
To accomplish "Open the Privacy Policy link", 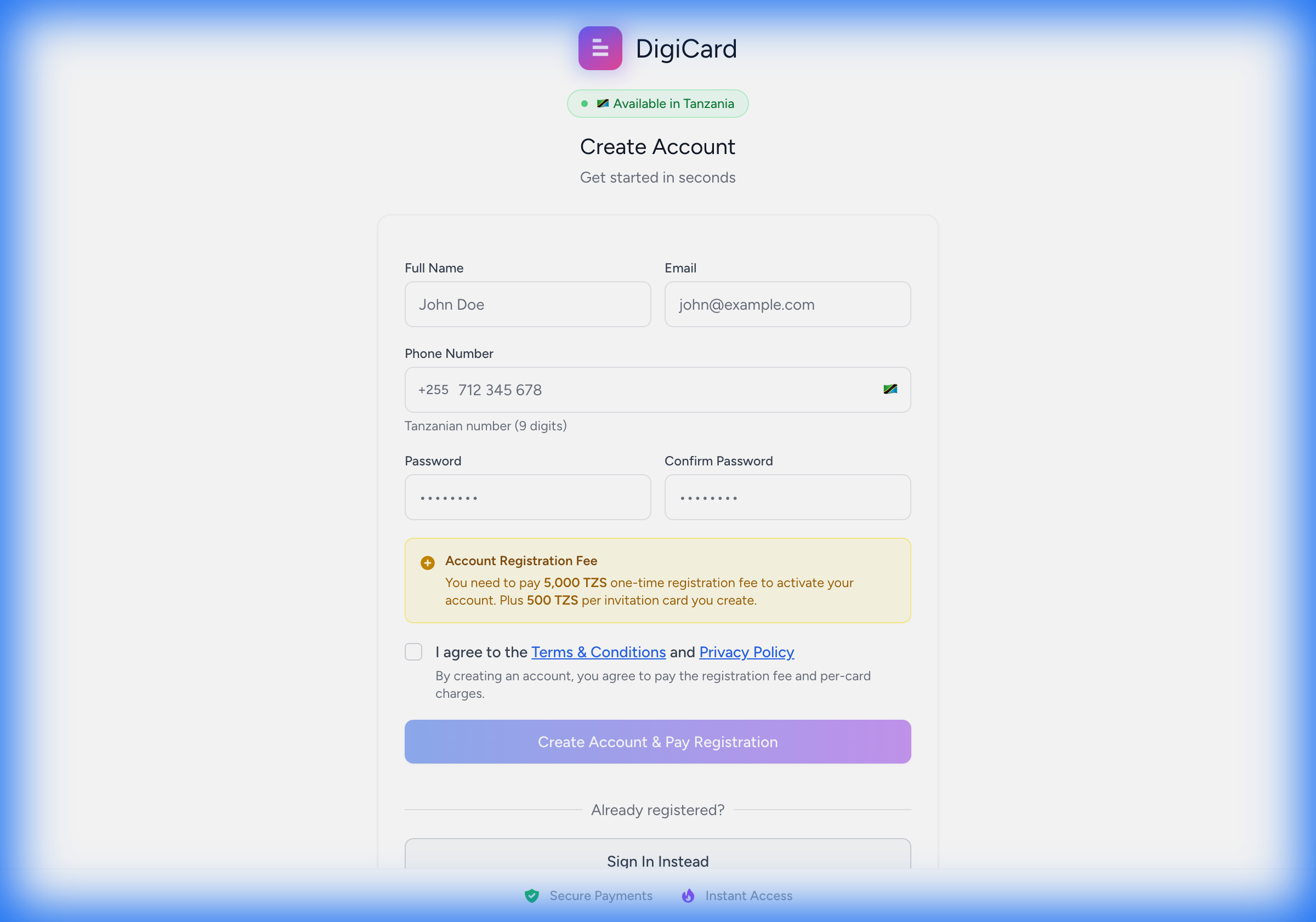I will coord(746,652).
